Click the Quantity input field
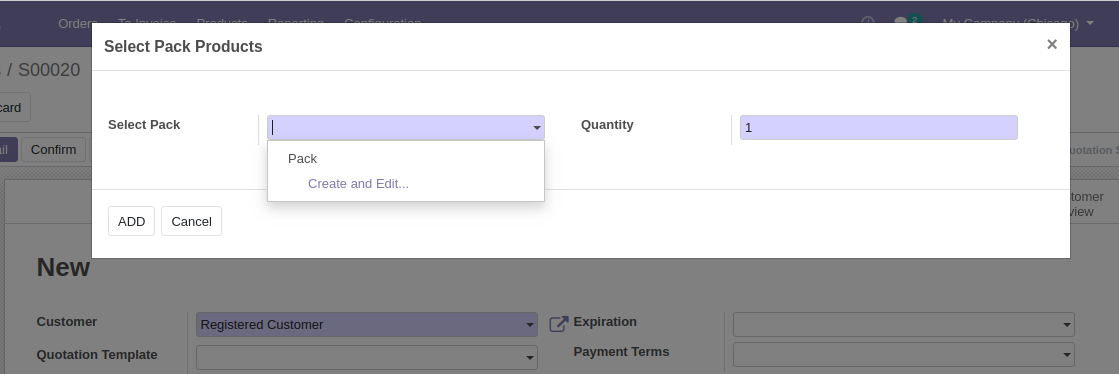The image size is (1119, 374). point(879,128)
